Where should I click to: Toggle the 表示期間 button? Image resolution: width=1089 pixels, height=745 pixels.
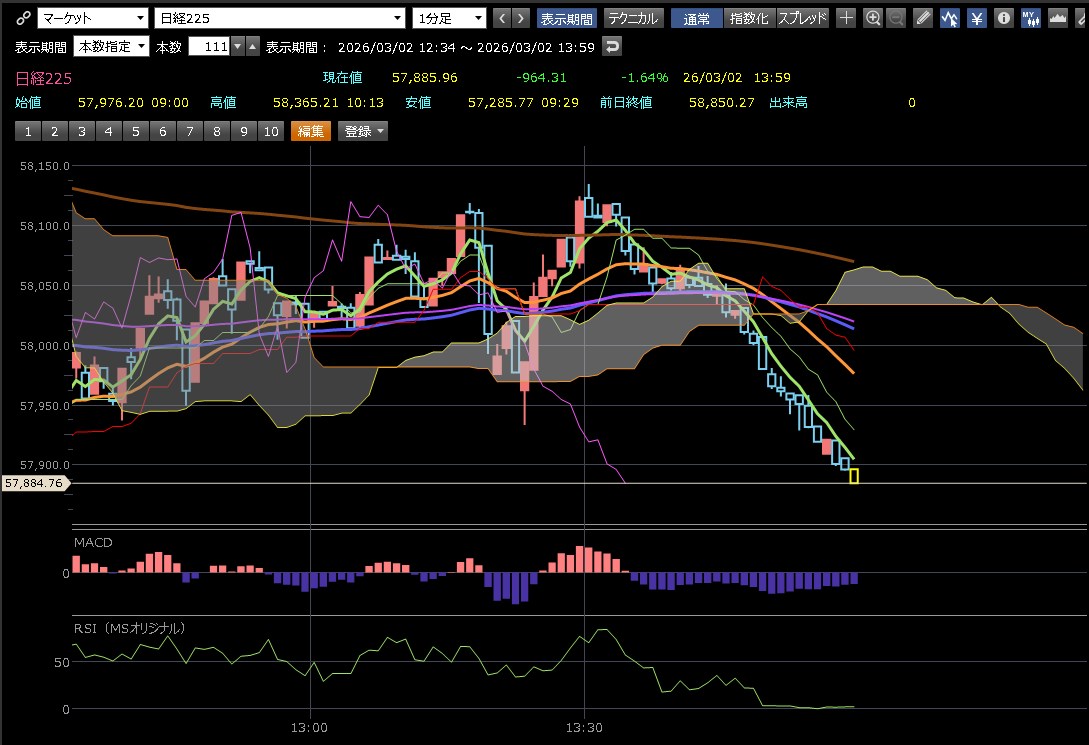(566, 18)
